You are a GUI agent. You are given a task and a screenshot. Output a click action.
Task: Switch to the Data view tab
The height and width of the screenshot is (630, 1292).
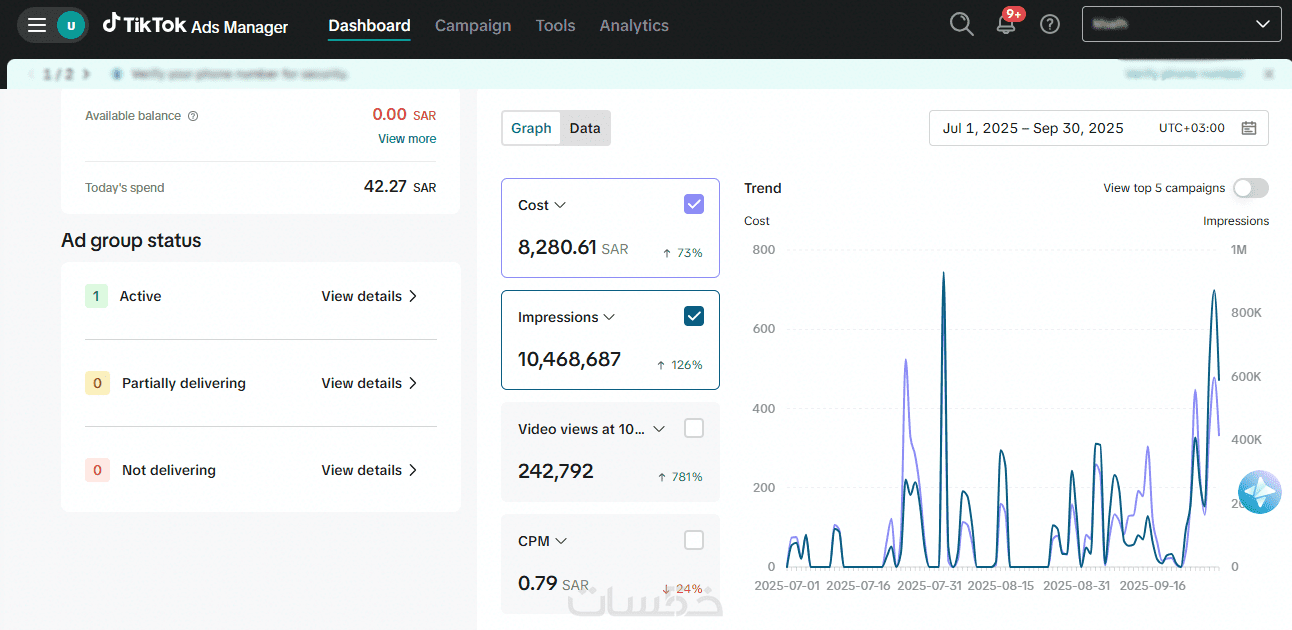click(585, 128)
